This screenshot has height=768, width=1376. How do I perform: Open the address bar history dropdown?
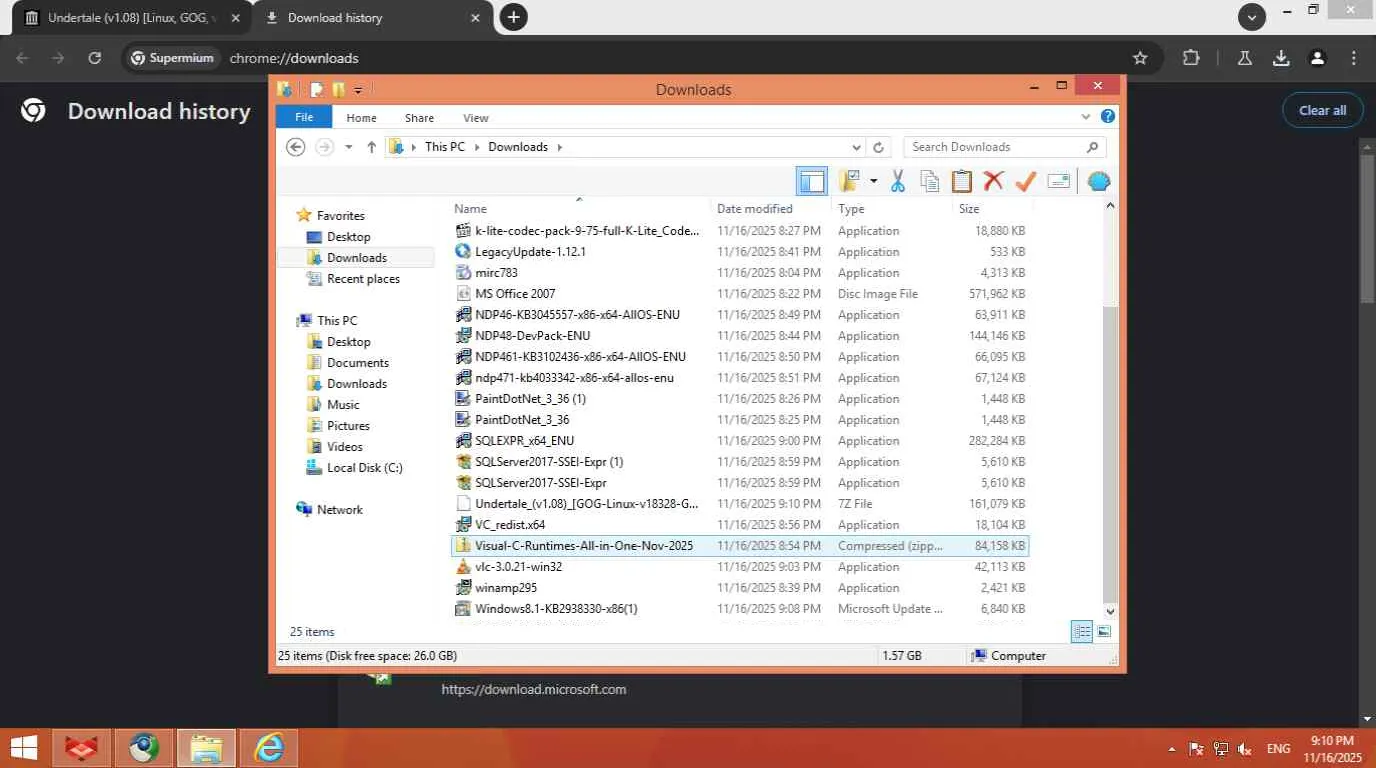[x=857, y=147]
